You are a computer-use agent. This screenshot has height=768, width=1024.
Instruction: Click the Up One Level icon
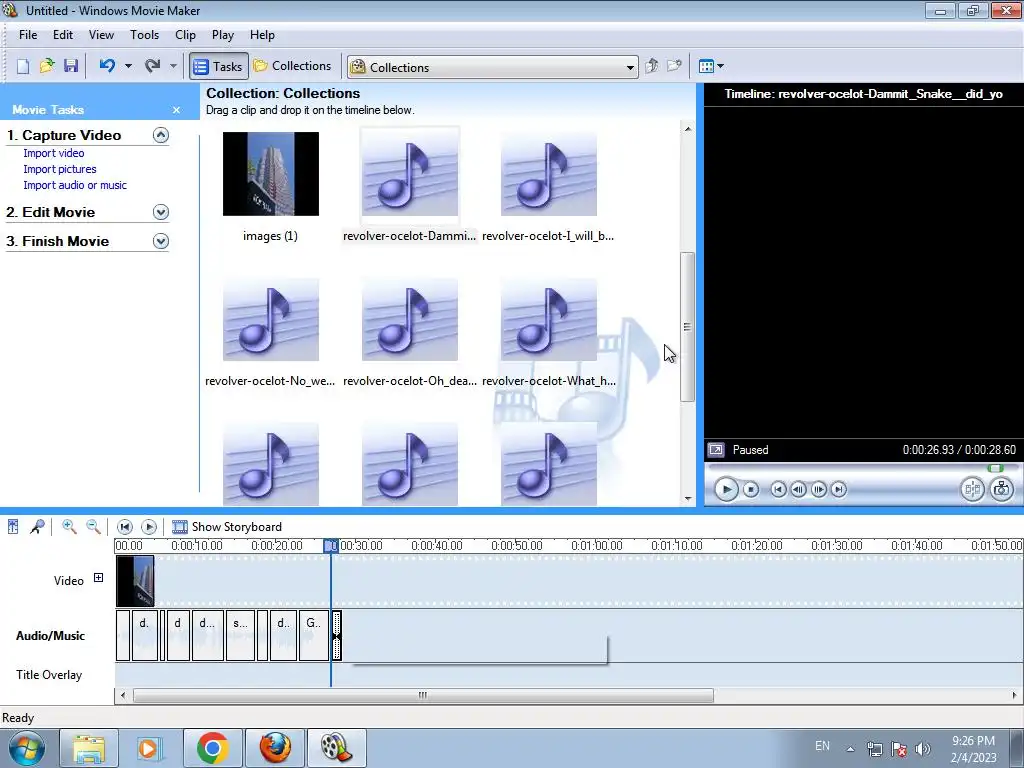[x=651, y=66]
